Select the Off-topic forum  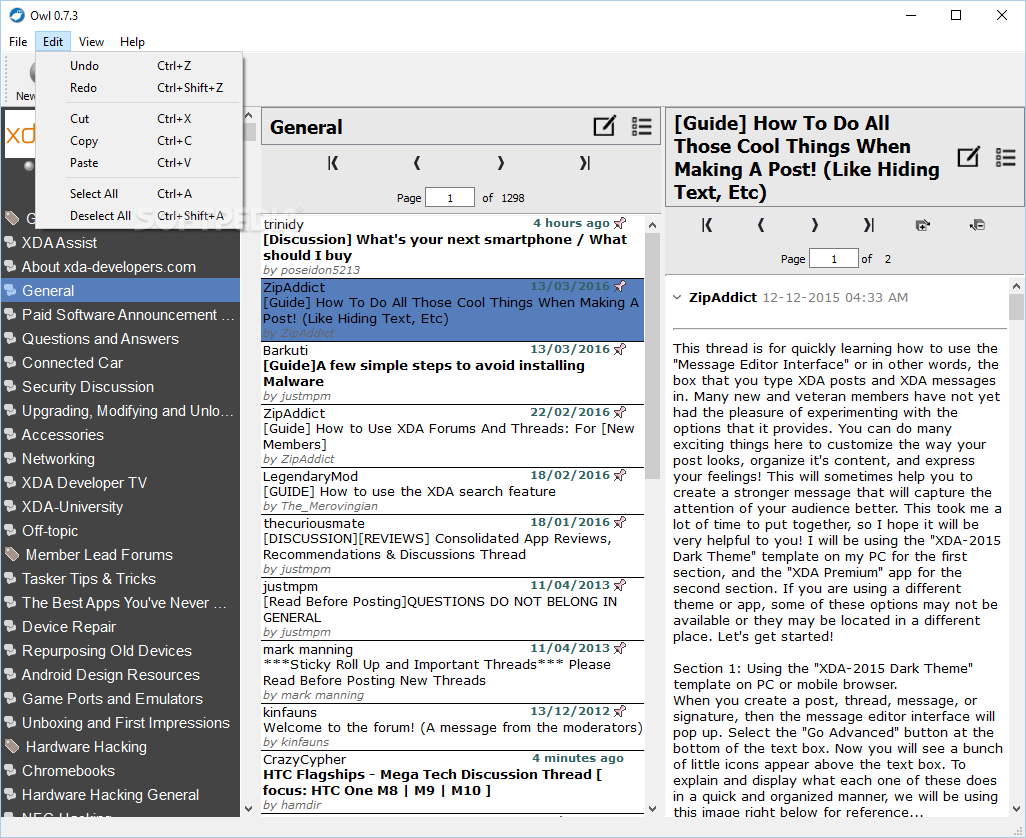120,531
